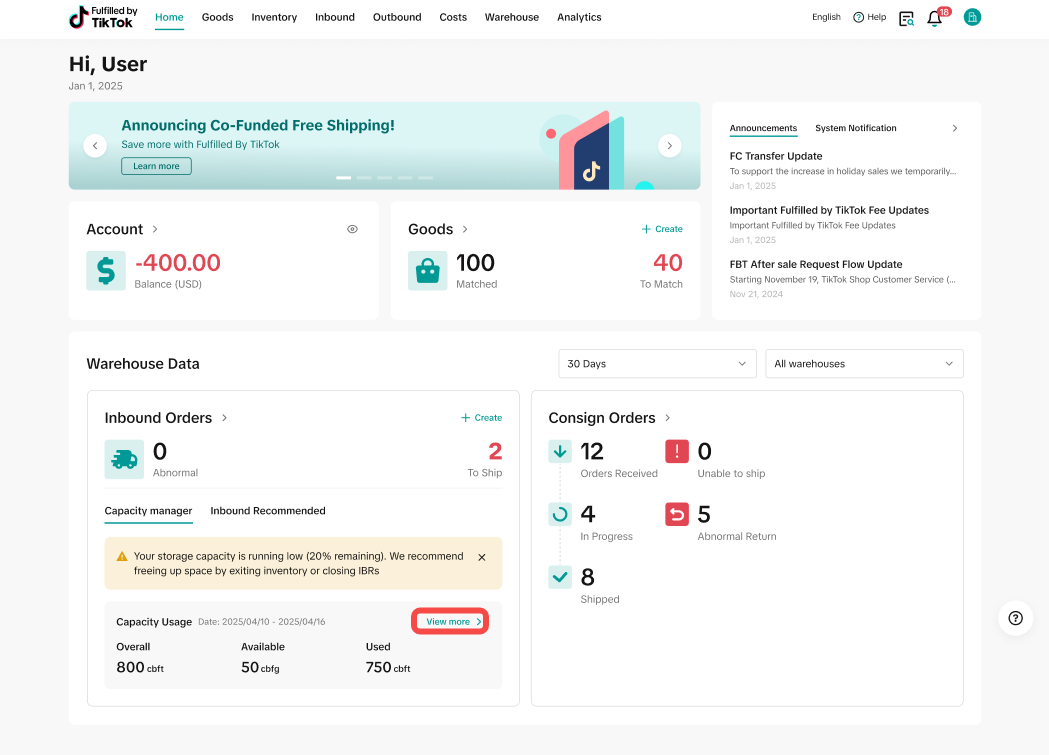Click the floating help question mark button
The image size is (1049, 755).
[1015, 618]
